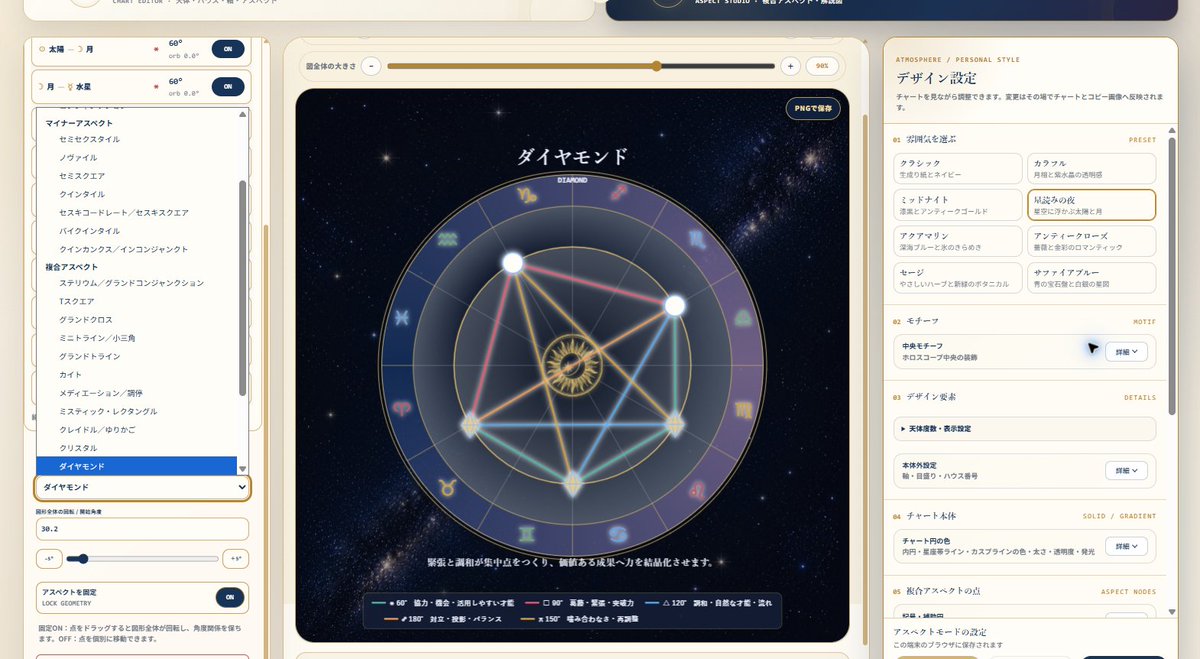Select the glowing right-side circular aspect node
Screen dimensions: 1200x659
click(675, 304)
